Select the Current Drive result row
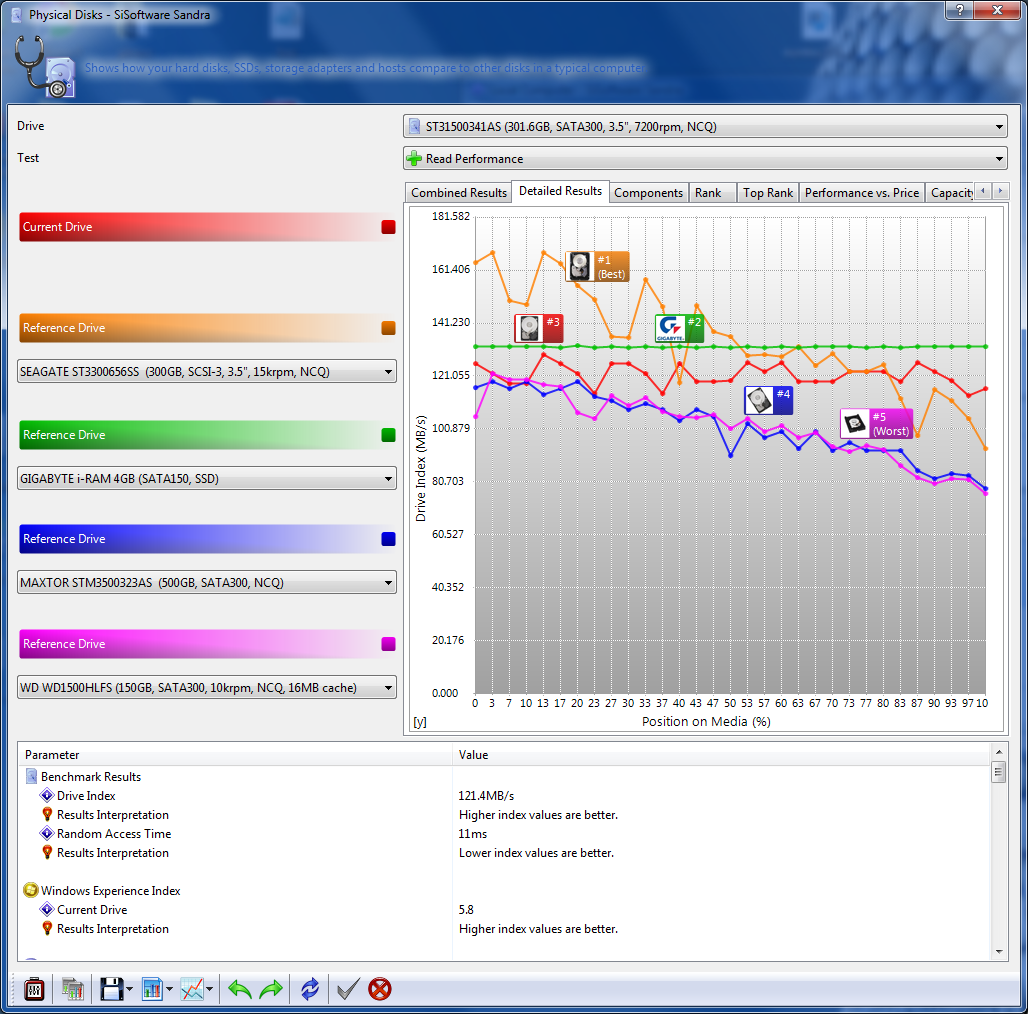 click(504, 910)
